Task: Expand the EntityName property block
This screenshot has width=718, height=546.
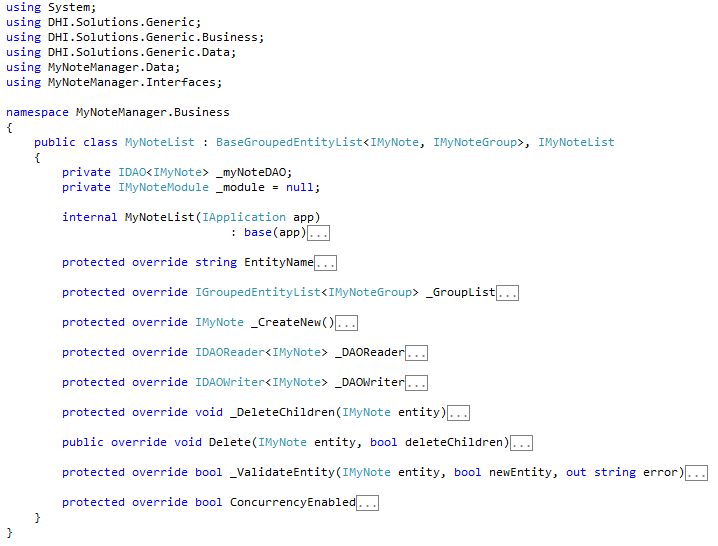Action: tap(325, 263)
